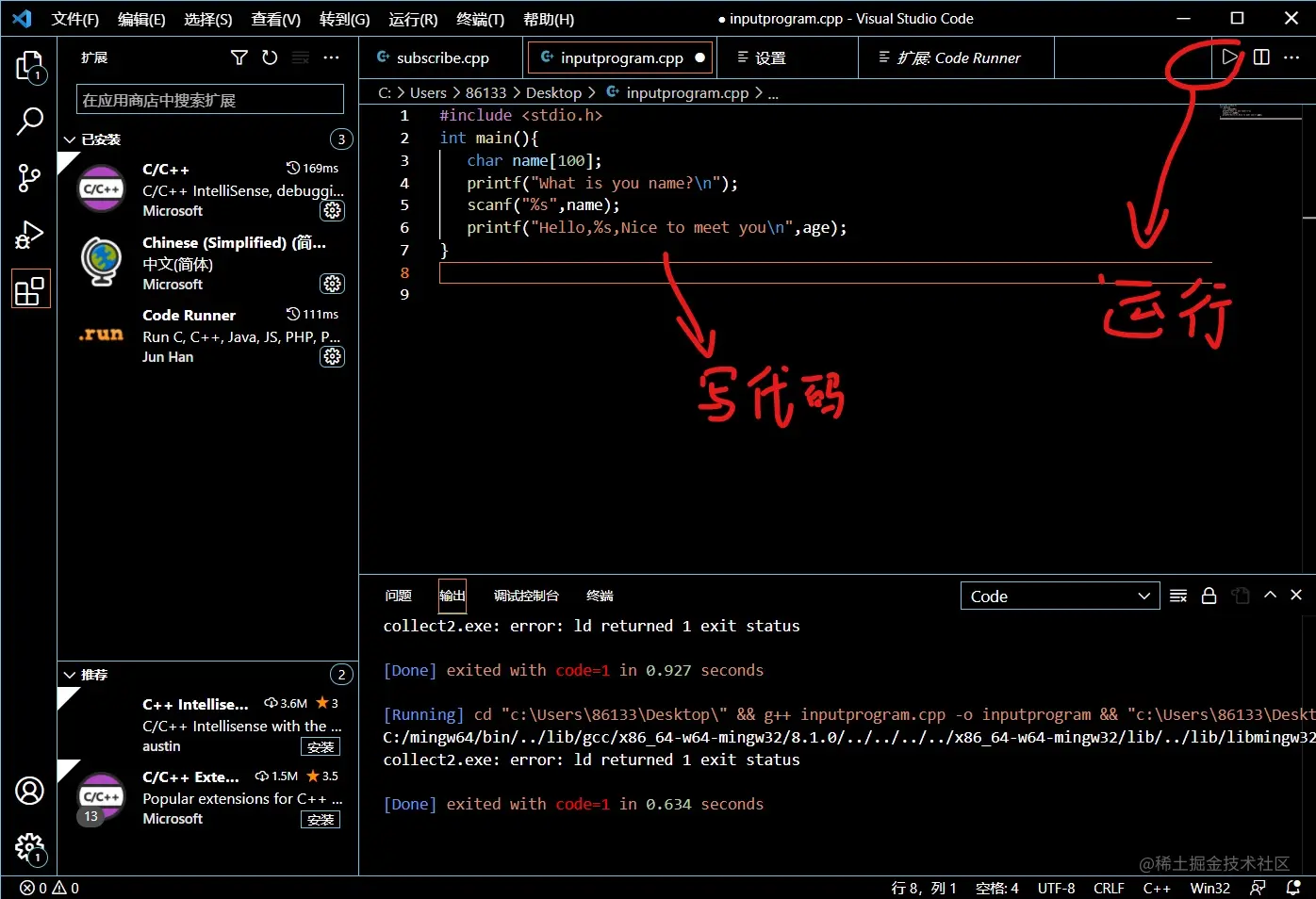Viewport: 1316px width, 899px height.
Task: Switch to the 扩展 Code Runner tab
Action: tap(956, 57)
